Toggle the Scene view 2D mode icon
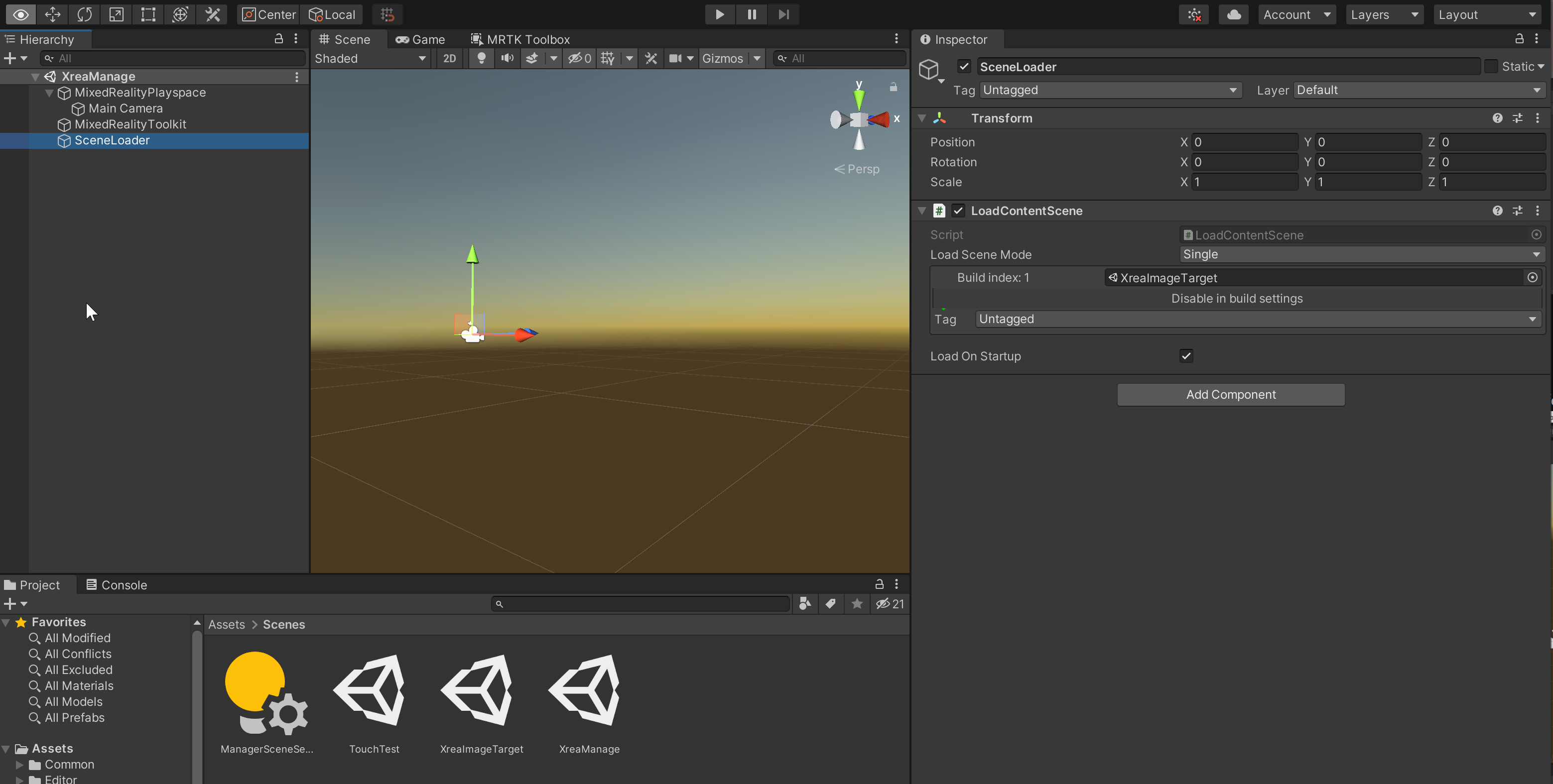The height and width of the screenshot is (784, 1553). coord(449,58)
